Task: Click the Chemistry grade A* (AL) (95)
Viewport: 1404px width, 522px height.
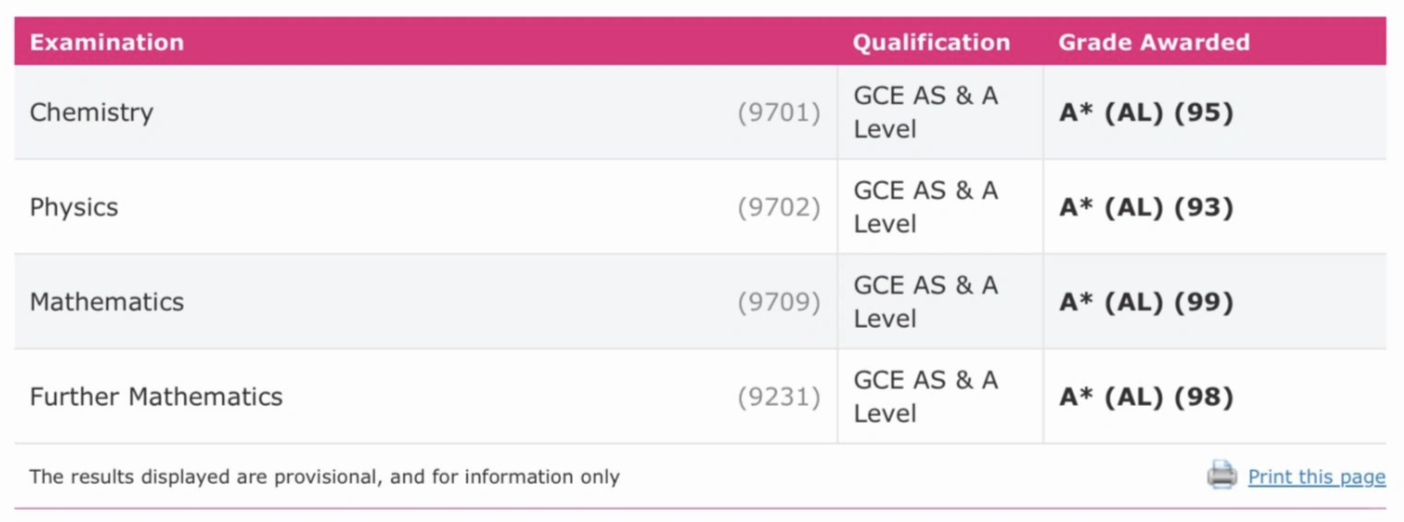Action: tap(1146, 113)
